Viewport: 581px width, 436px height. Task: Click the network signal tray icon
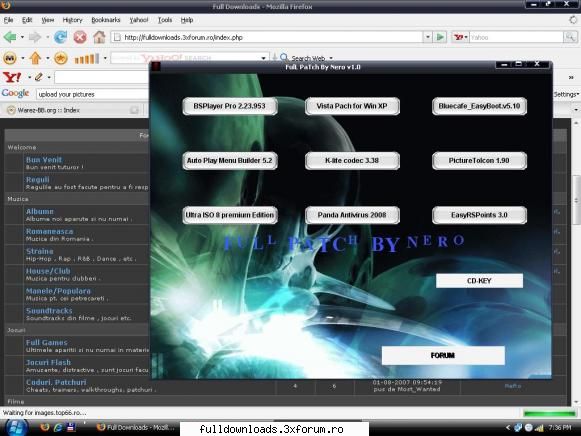coord(539,428)
